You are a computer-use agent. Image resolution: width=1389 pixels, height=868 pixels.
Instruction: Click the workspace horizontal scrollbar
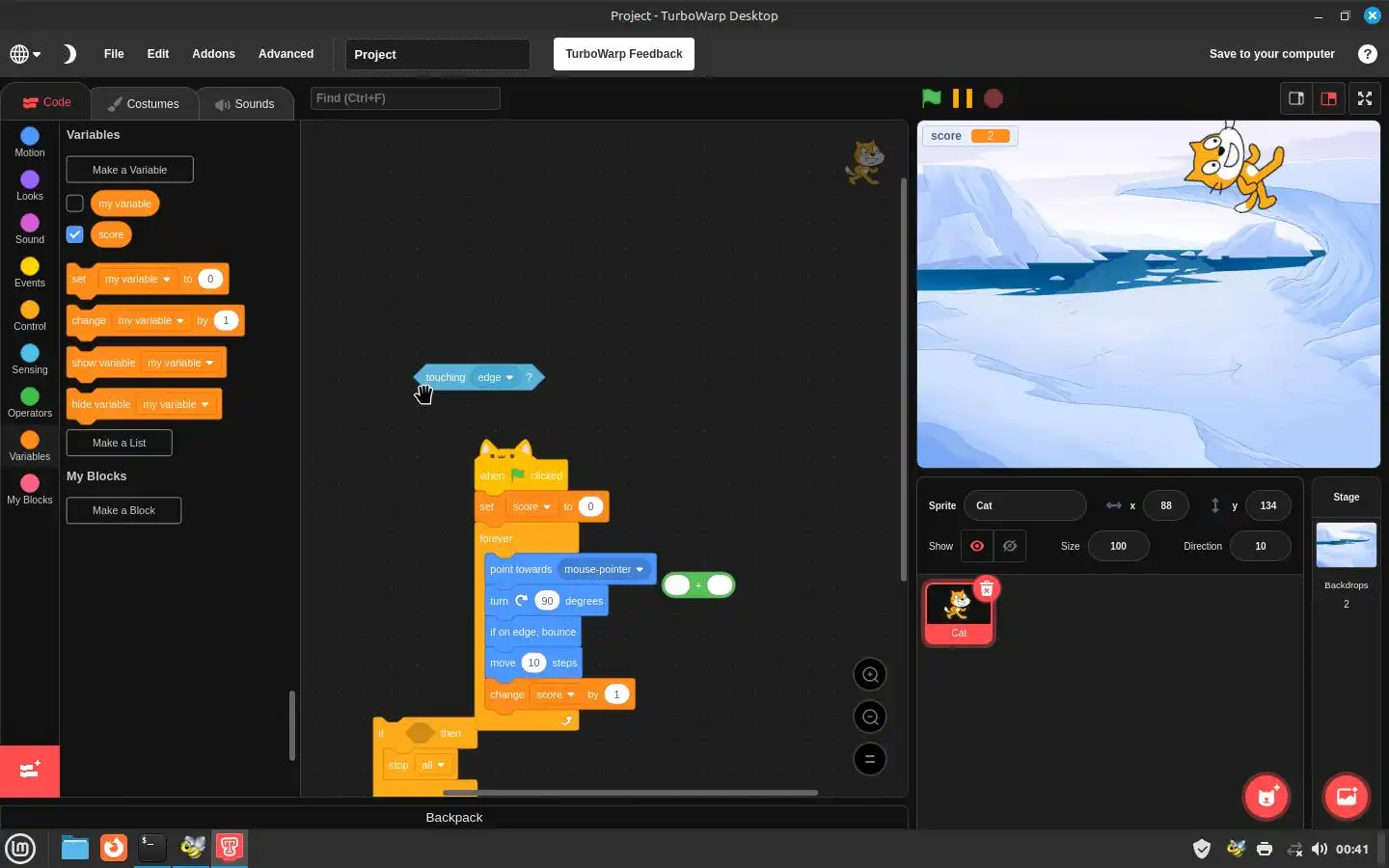[630, 793]
